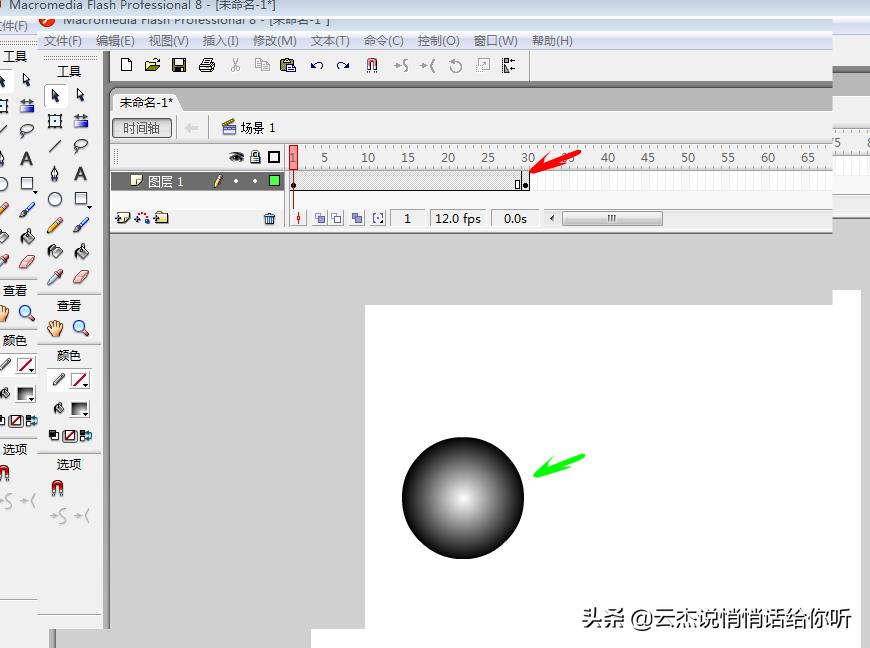
Task: Show 图层 1 as outlines only
Action: [276, 181]
